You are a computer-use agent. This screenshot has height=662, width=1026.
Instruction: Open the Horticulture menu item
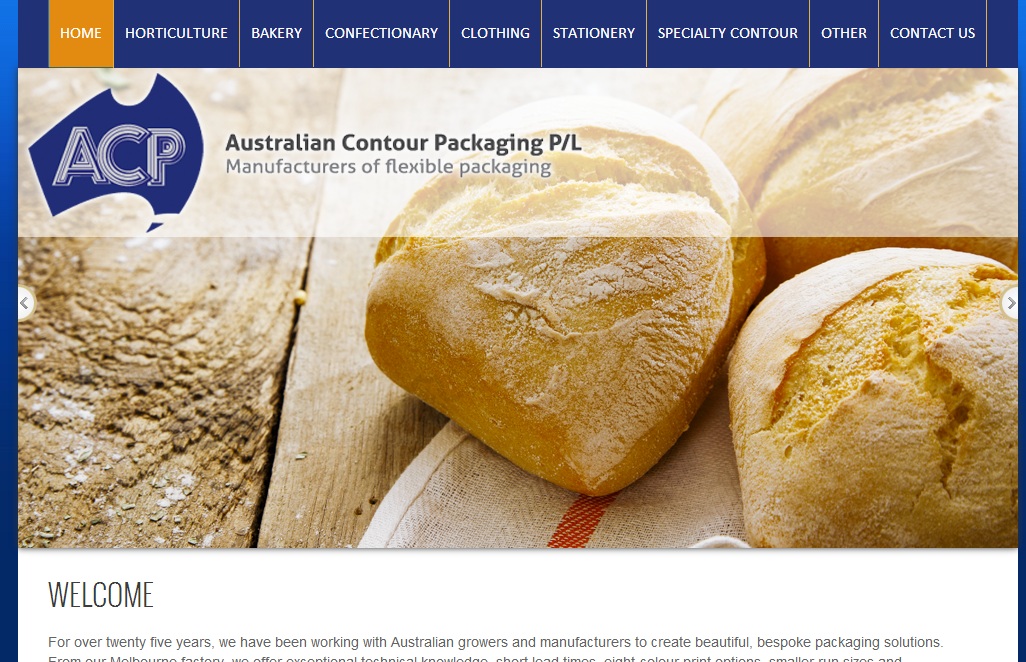(177, 33)
